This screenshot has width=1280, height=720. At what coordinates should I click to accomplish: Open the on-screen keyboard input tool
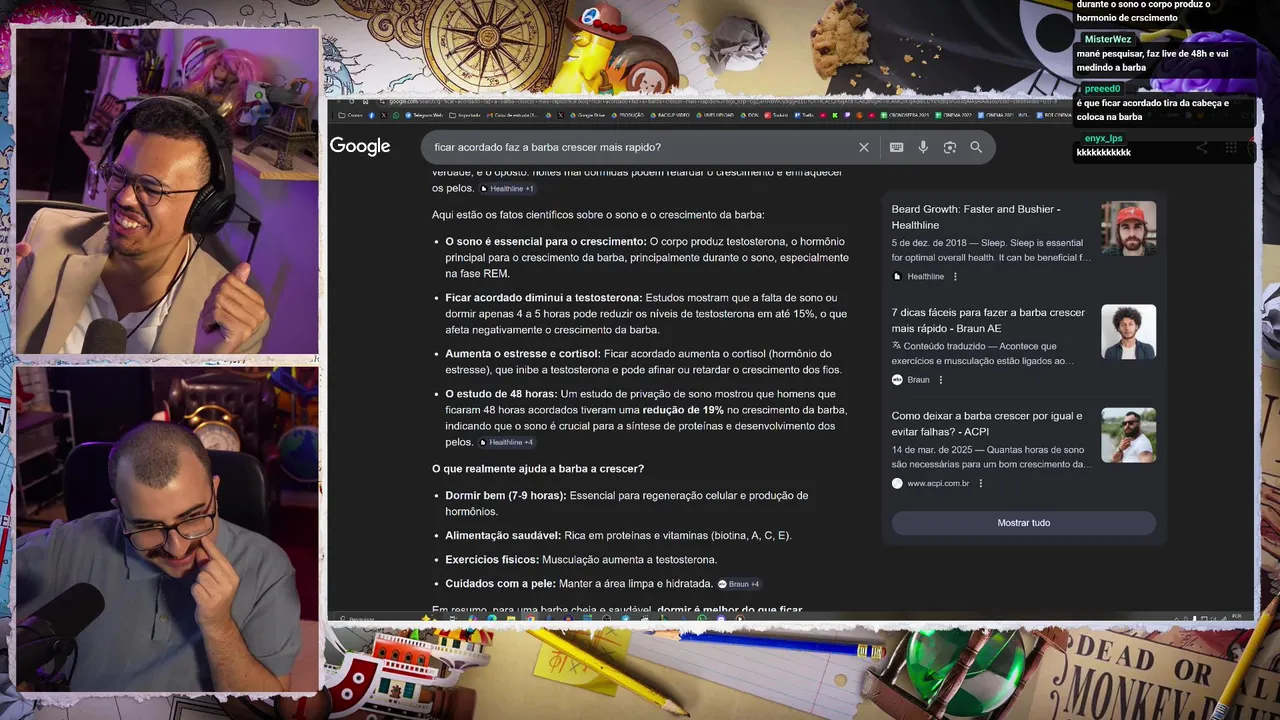click(896, 147)
